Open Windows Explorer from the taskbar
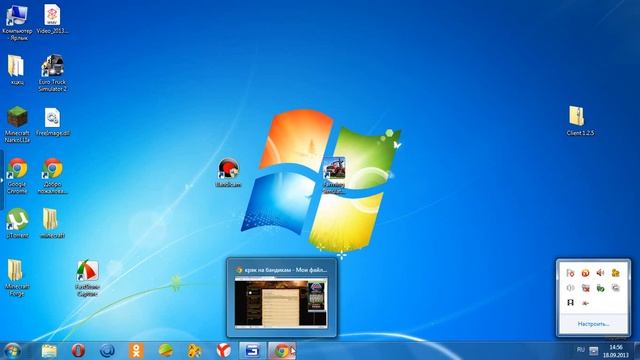The image size is (640, 360). (x=49, y=351)
